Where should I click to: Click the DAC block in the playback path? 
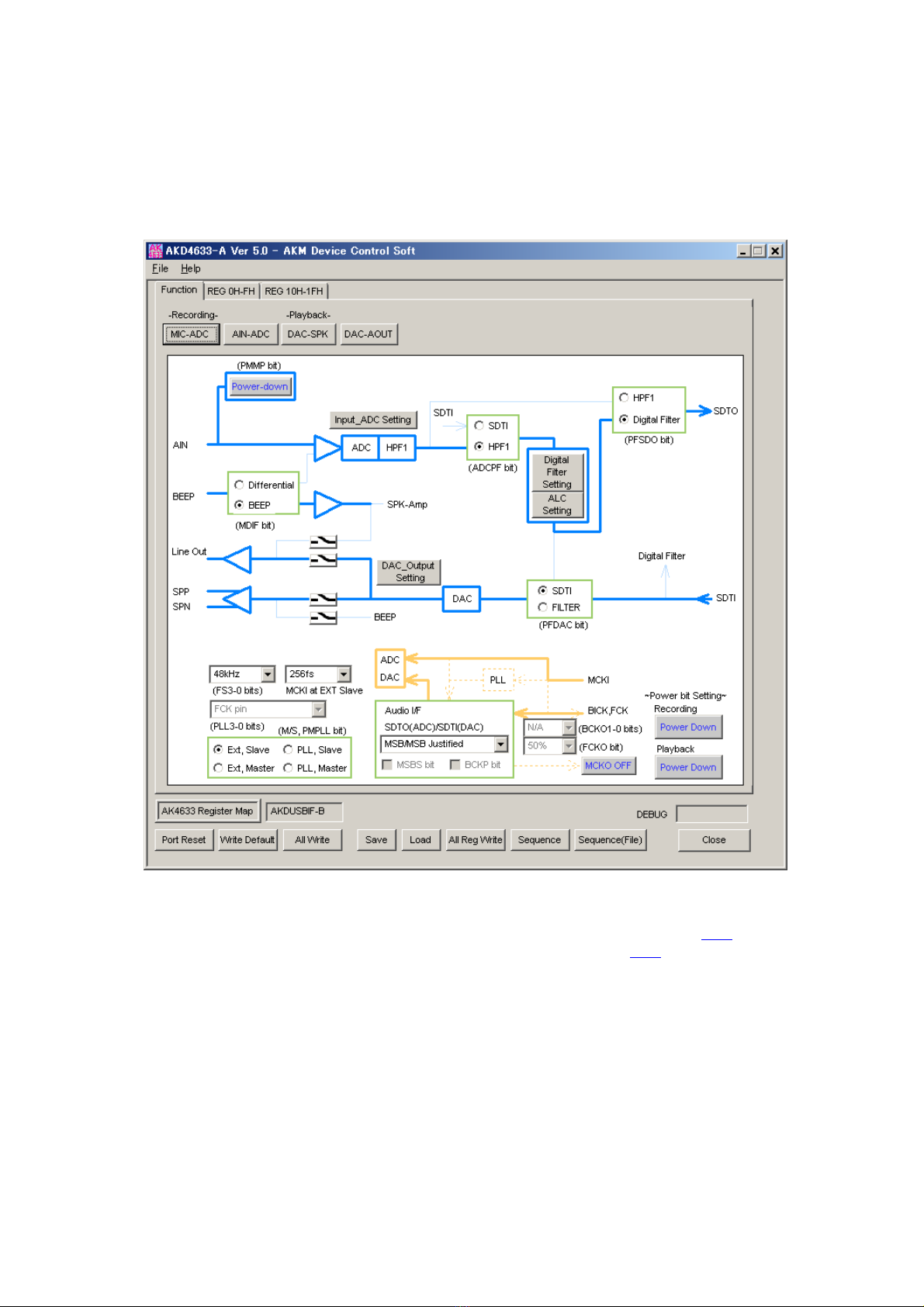[462, 599]
